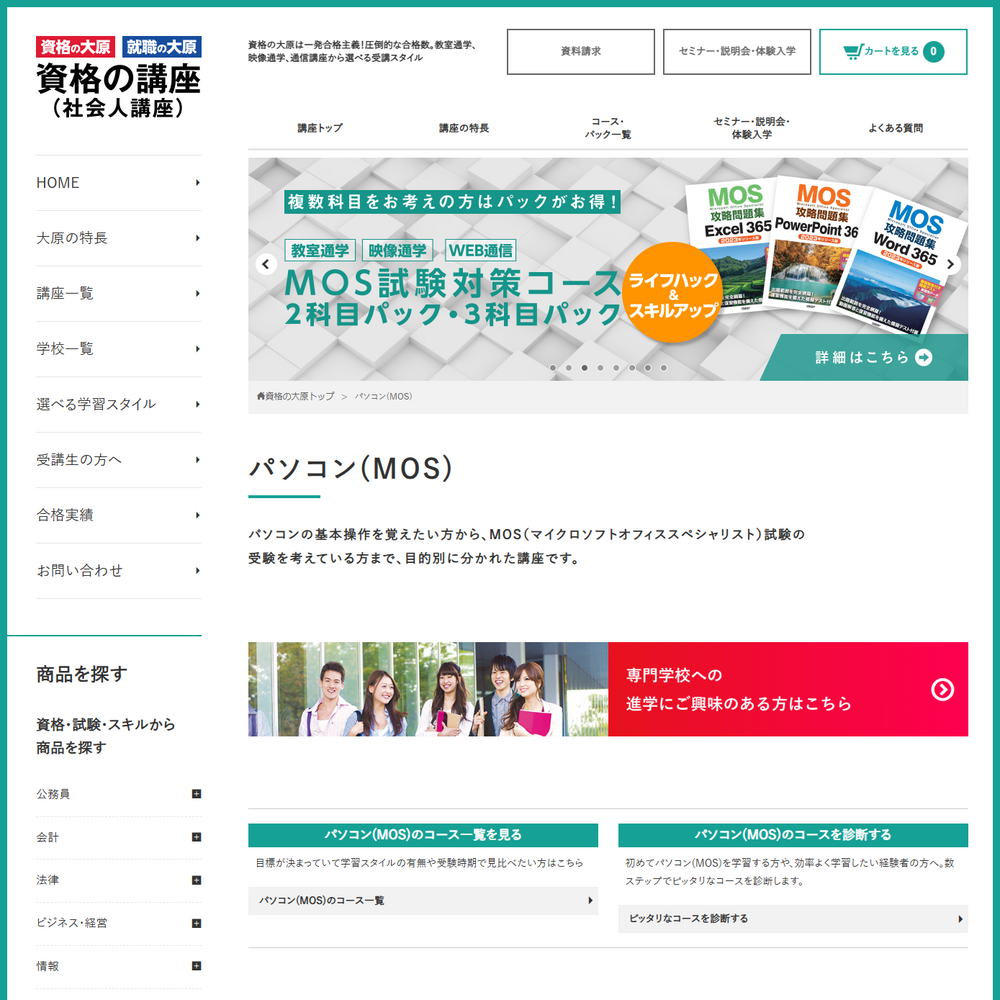
Task: Go to HOME in the sidebar menu
Action: coord(119,183)
